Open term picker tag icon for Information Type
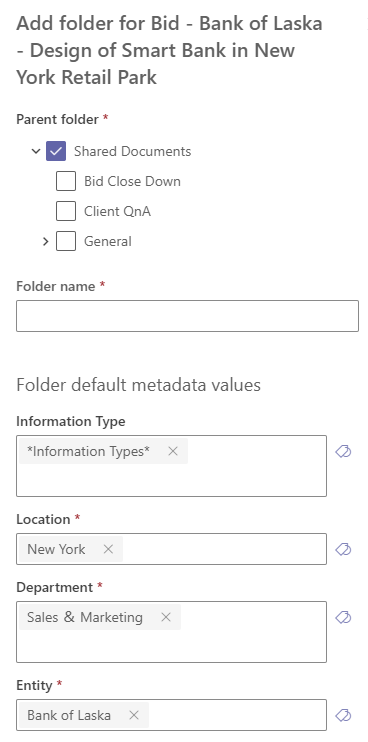This screenshot has height=742, width=368. (343, 452)
